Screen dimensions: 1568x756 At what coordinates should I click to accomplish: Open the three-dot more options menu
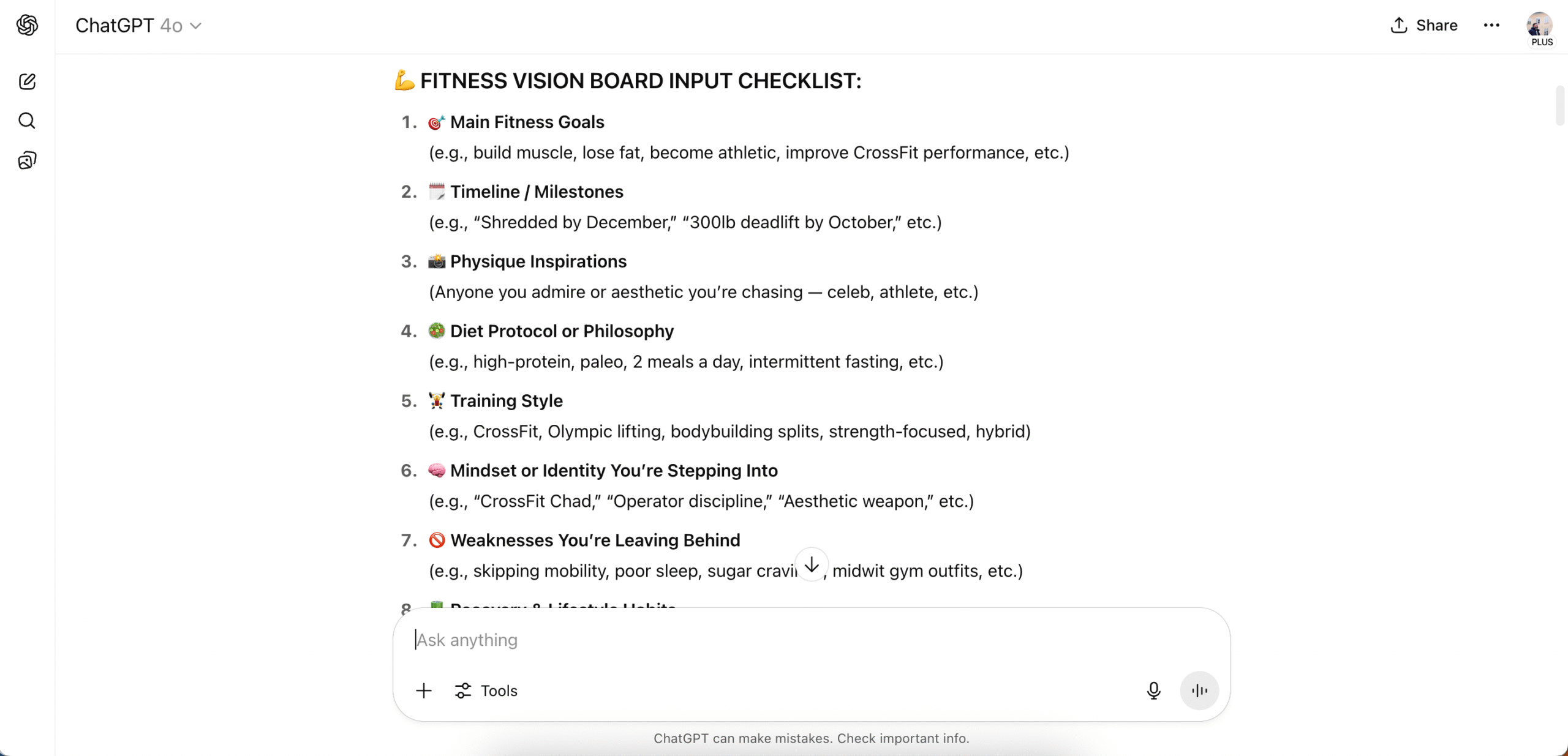point(1491,25)
